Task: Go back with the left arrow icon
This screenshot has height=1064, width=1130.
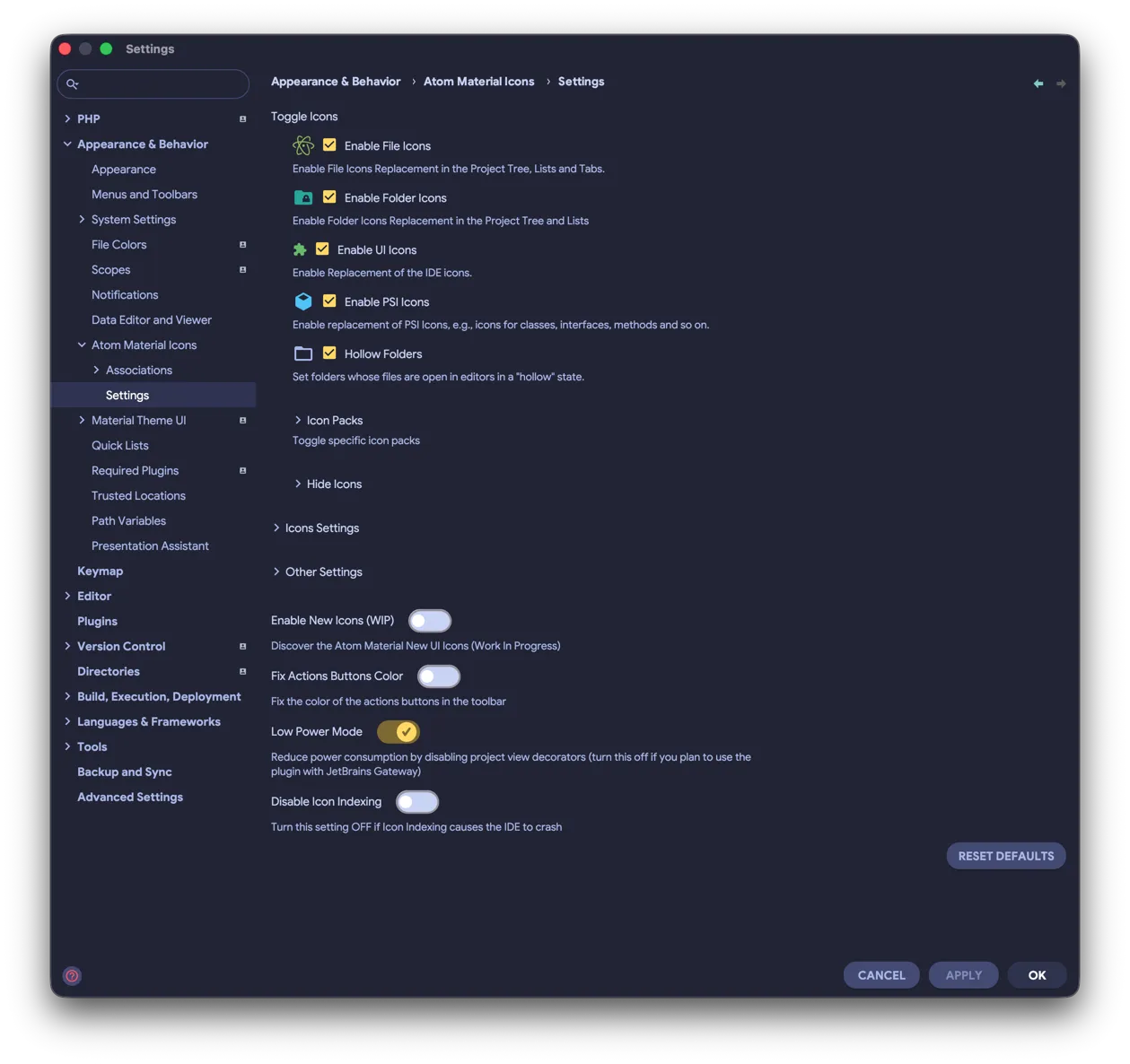Action: [1038, 83]
